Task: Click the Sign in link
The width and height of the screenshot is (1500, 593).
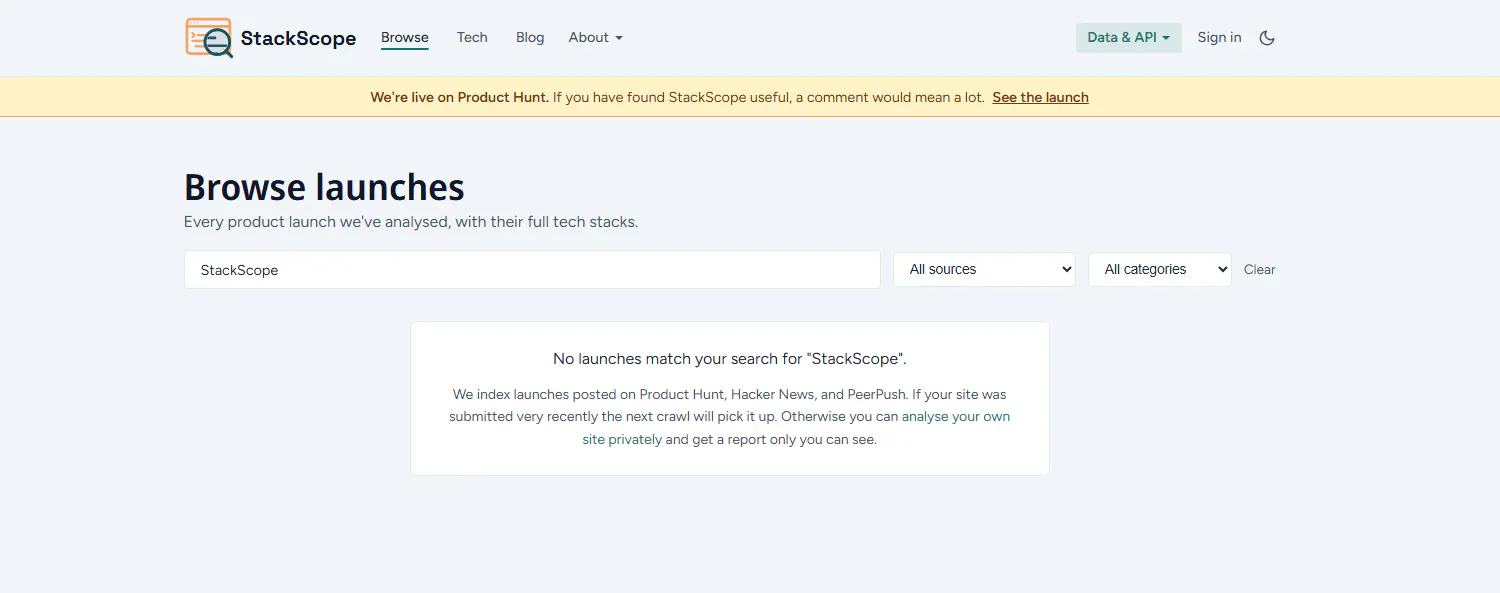Action: (1219, 38)
